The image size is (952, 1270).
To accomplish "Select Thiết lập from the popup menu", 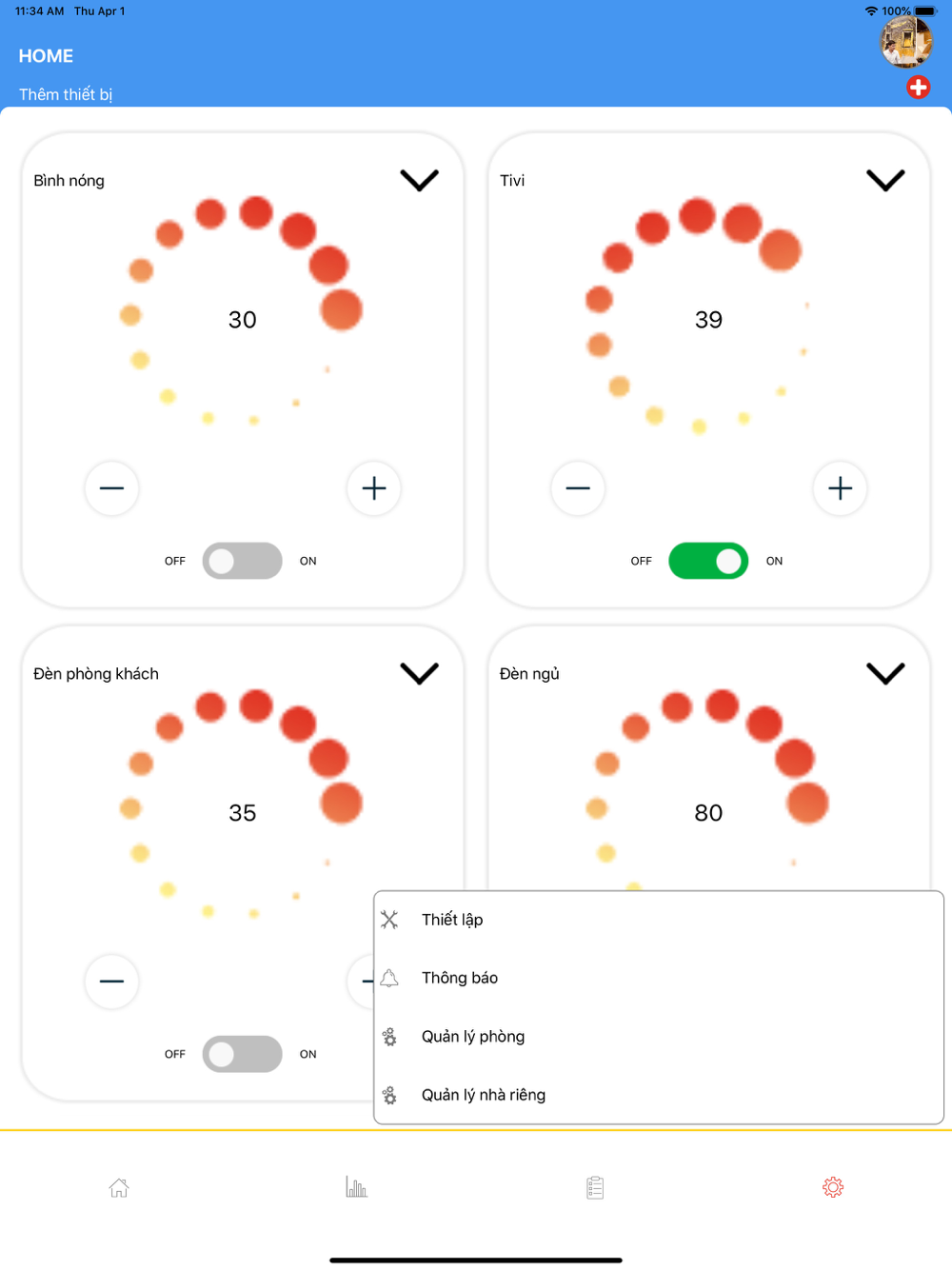I will pos(452,920).
